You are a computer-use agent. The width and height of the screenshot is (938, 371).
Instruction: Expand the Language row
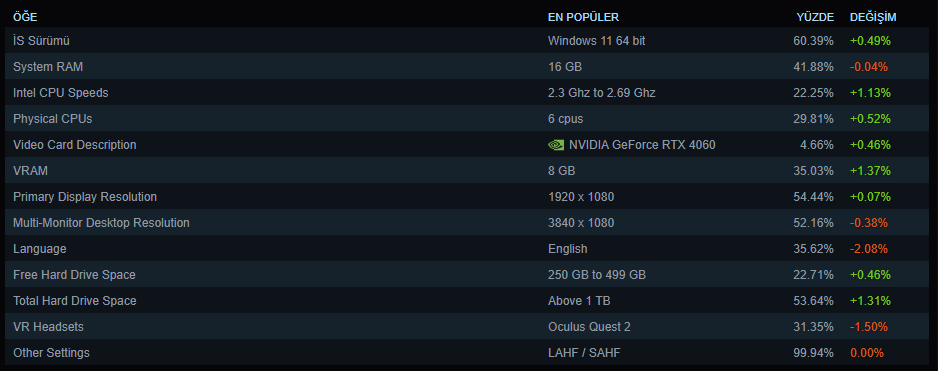point(468,248)
